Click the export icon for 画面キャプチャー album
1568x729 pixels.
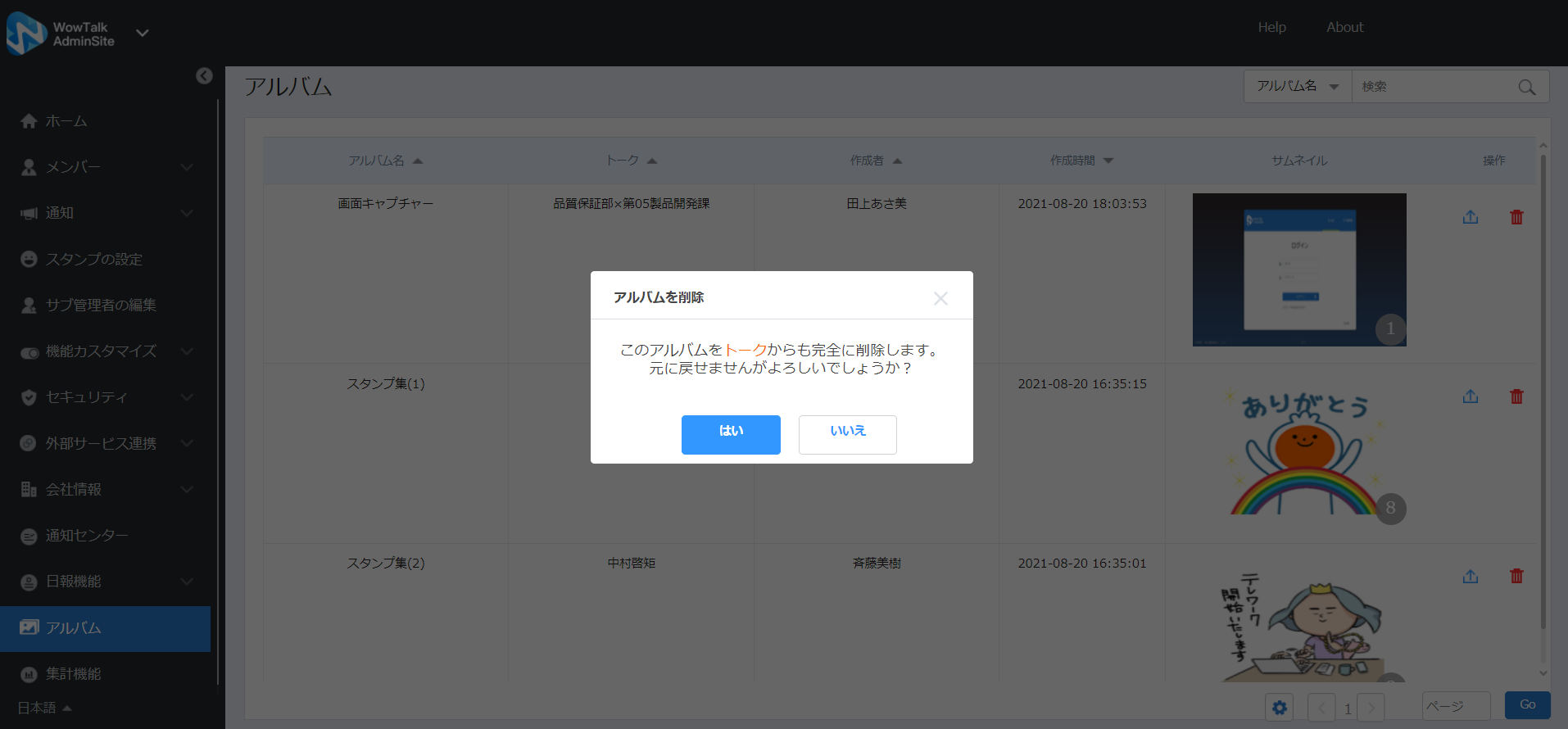[x=1471, y=217]
